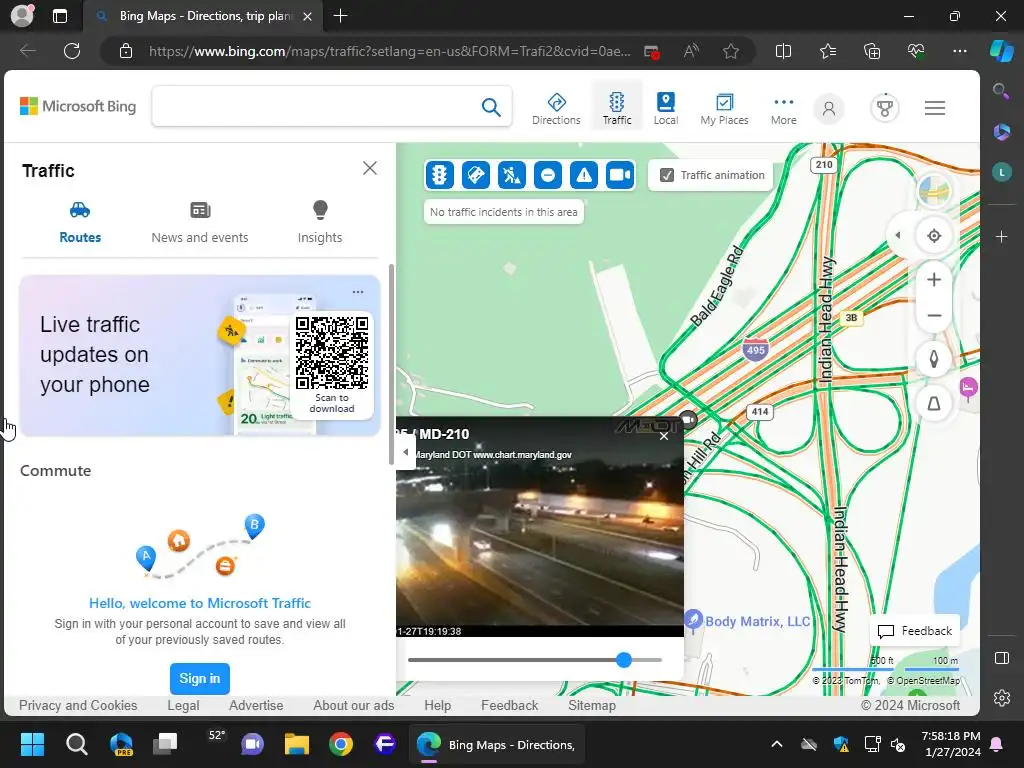Open browser Collections icon
Screen dimensions: 1024x768
coord(872,51)
